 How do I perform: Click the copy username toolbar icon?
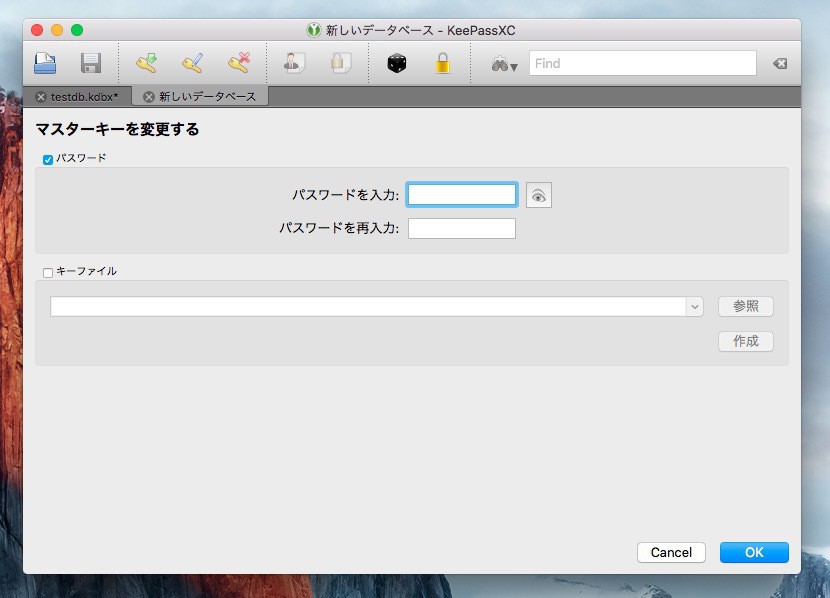(294, 63)
